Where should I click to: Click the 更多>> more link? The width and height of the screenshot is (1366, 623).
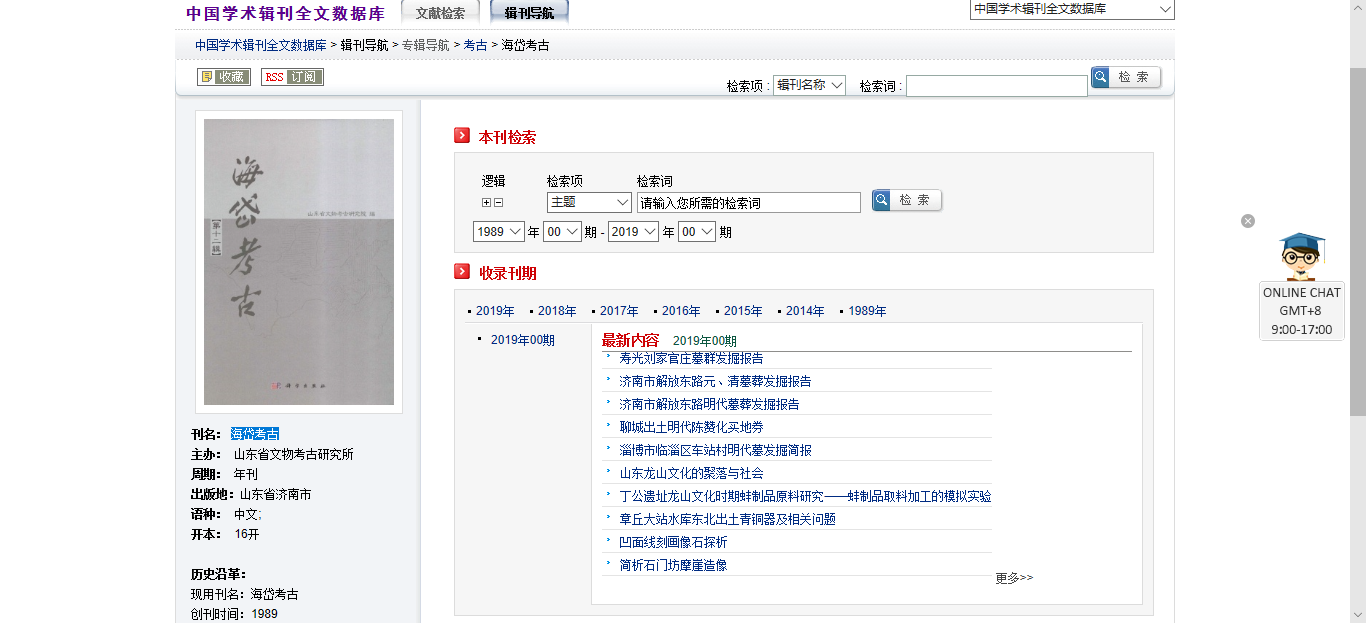click(1014, 578)
